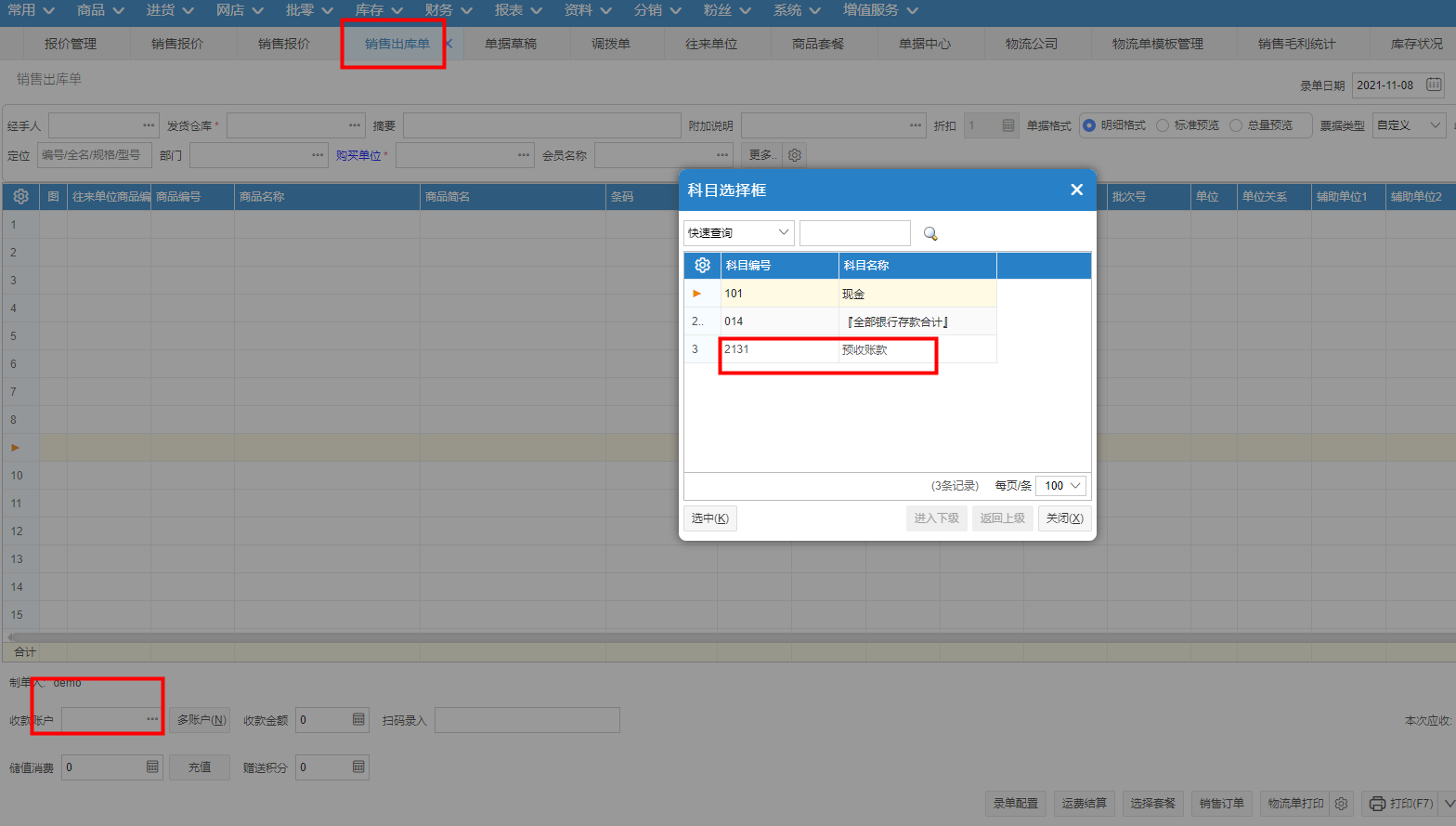Viewport: 1456px width, 826px height.
Task: Click the ellipsis button in 收款账户 field
Action: click(x=152, y=720)
